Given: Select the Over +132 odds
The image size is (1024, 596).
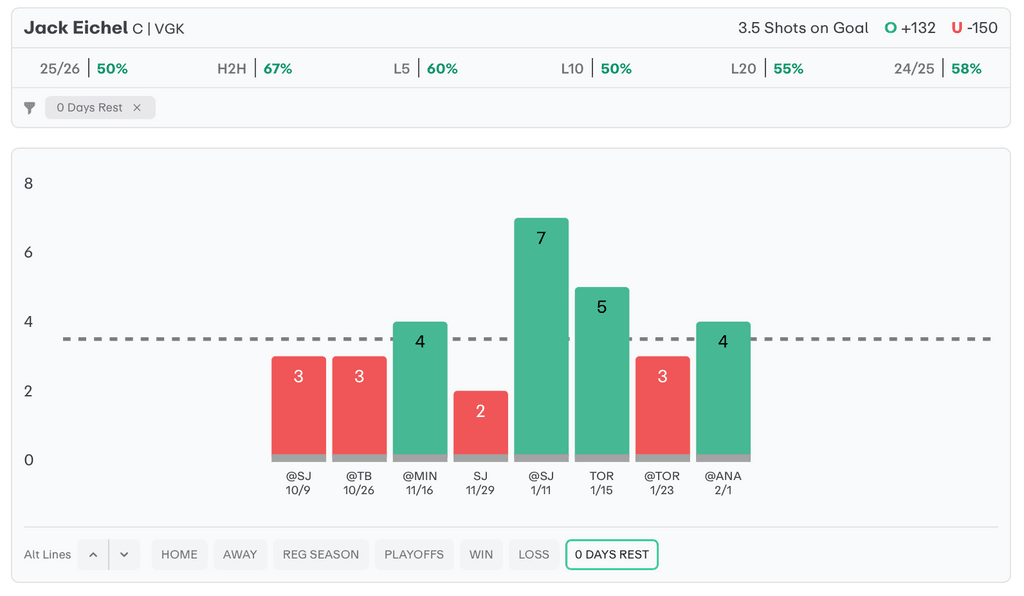Looking at the screenshot, I should pyautogui.click(x=910, y=28).
